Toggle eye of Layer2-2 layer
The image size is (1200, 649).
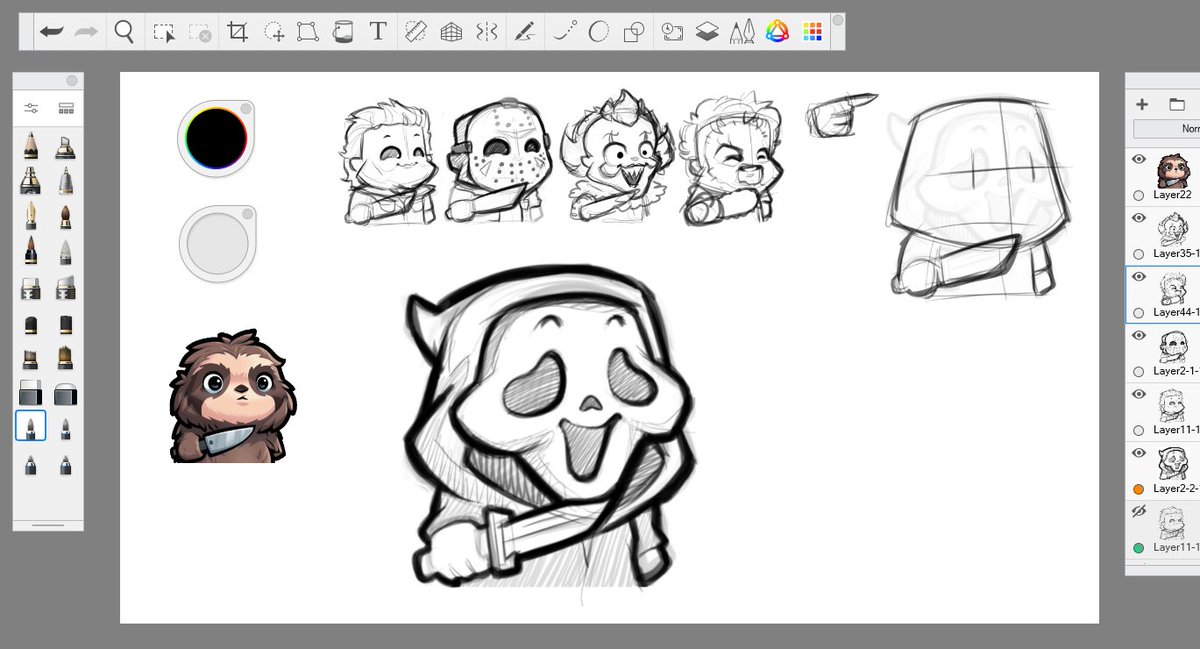pos(1138,453)
